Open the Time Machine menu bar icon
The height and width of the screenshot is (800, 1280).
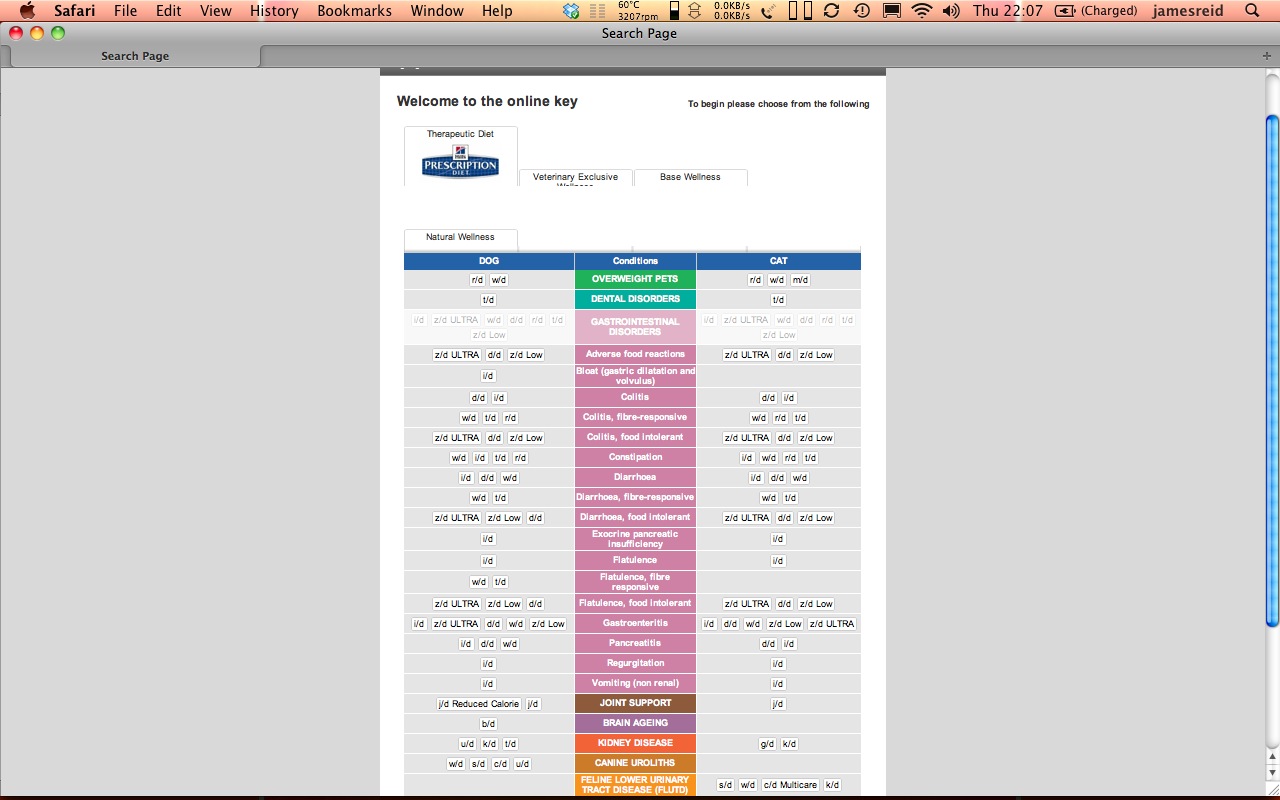pyautogui.click(x=861, y=11)
